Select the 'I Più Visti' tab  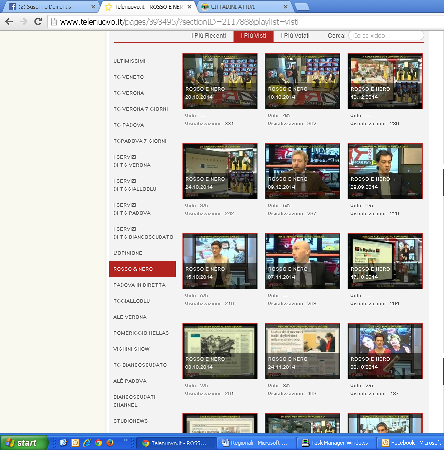(253, 36)
